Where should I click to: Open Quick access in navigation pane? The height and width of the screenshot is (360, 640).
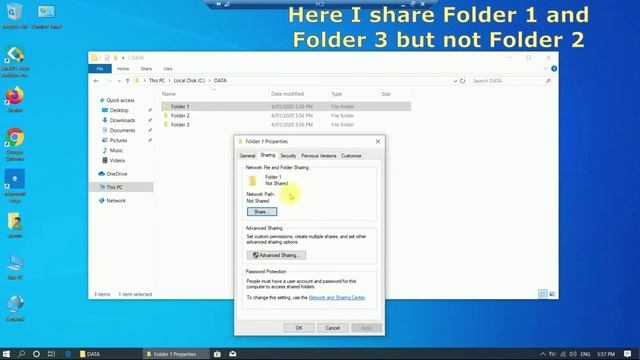click(x=120, y=100)
